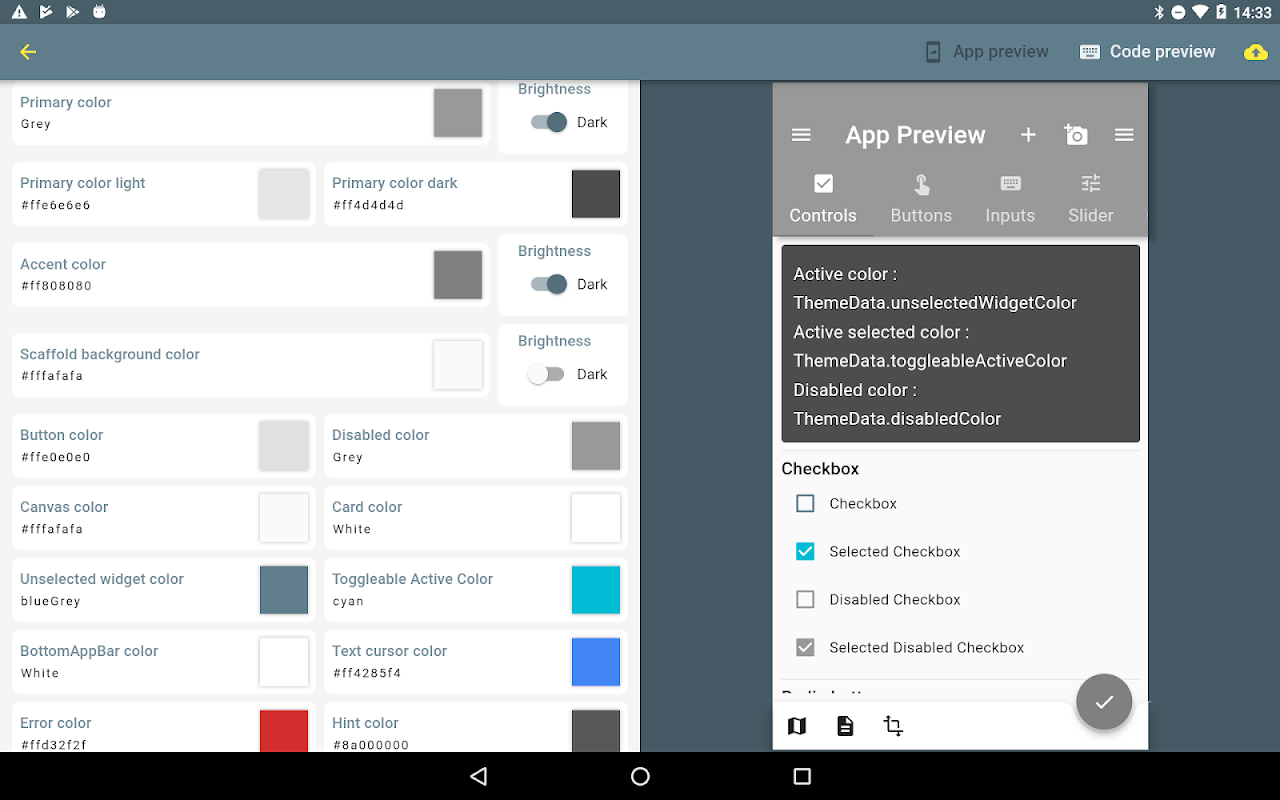Viewport: 1280px width, 800px height.
Task: Tap the floating checkmark action button
Action: coord(1104,702)
